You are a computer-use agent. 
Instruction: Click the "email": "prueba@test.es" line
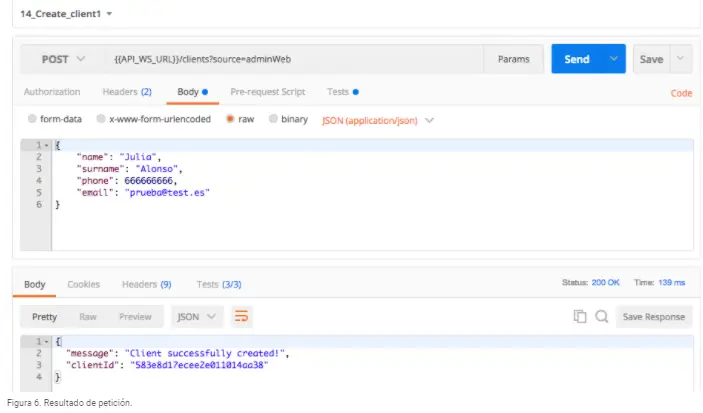coord(143,193)
